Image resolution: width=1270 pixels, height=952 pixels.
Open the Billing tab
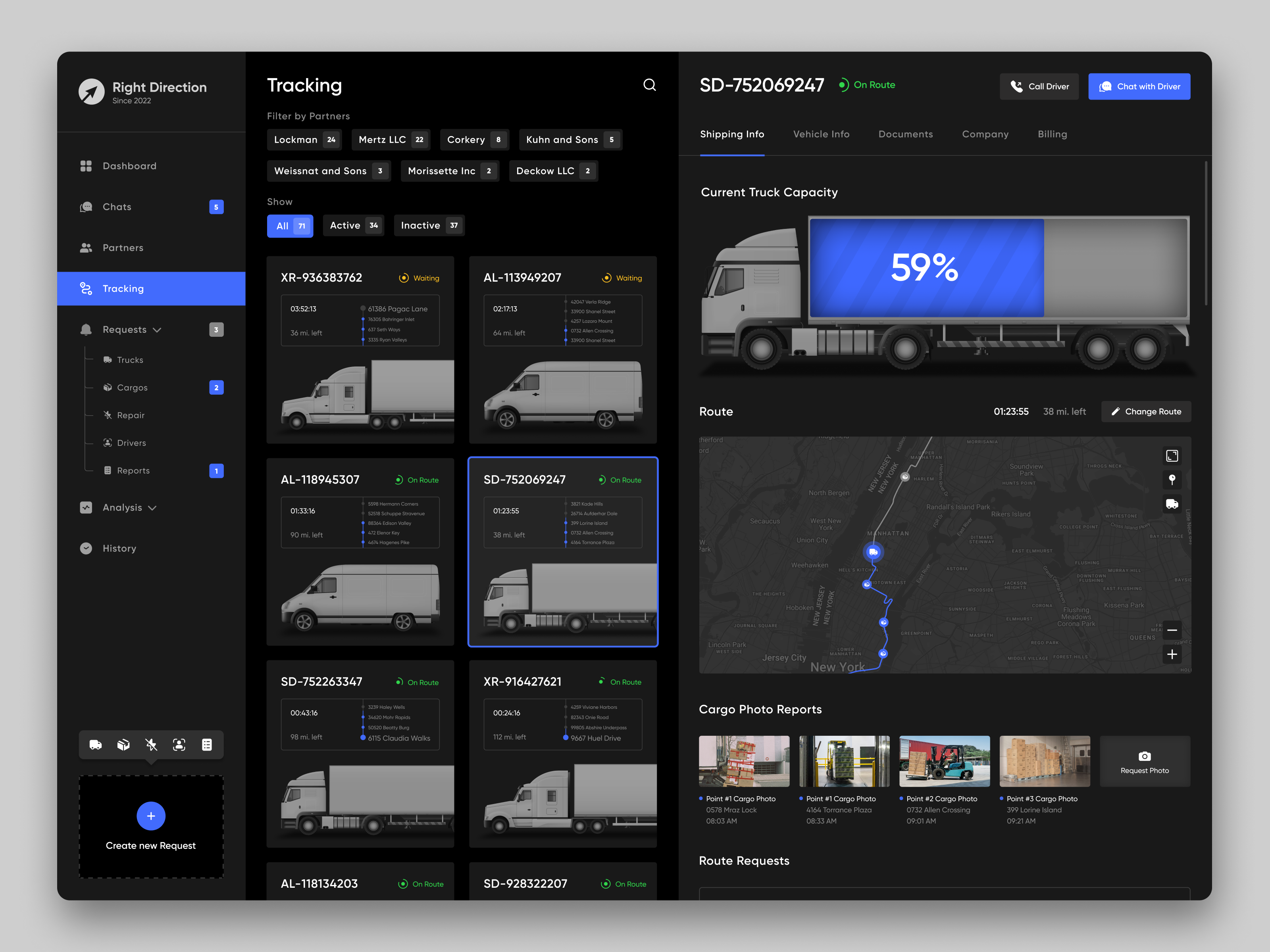pyautogui.click(x=1053, y=134)
